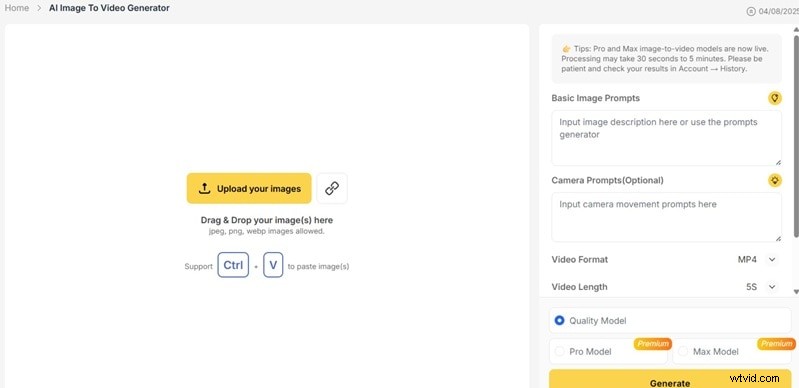Screen dimensions: 799x388
Task: Click the V key hint box
Action: tap(273, 265)
